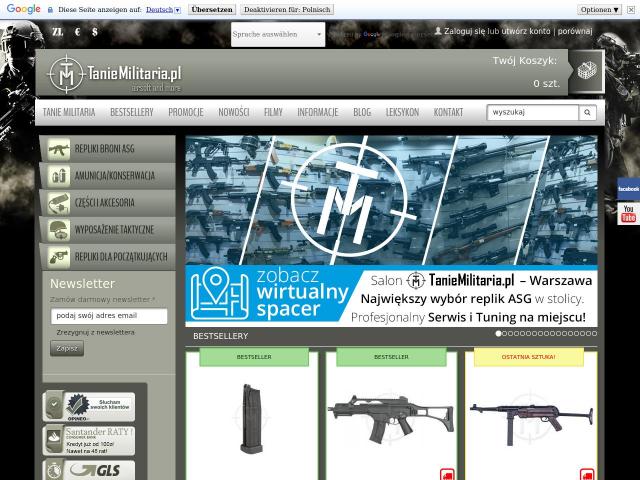
Task: Open Repliki broni ASG category
Action: click(x=108, y=149)
